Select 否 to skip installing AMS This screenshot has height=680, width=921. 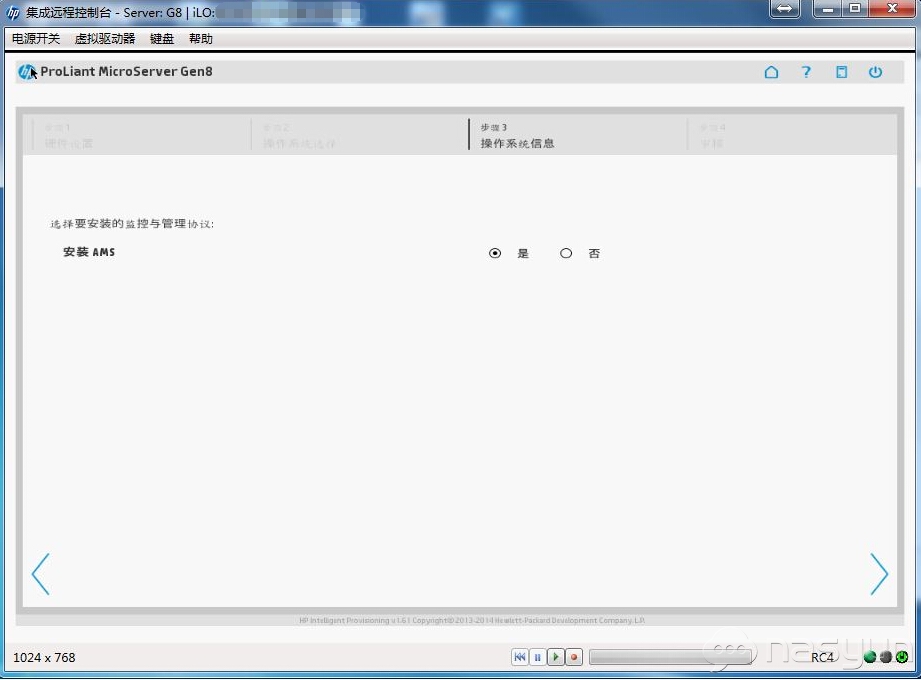click(x=566, y=253)
